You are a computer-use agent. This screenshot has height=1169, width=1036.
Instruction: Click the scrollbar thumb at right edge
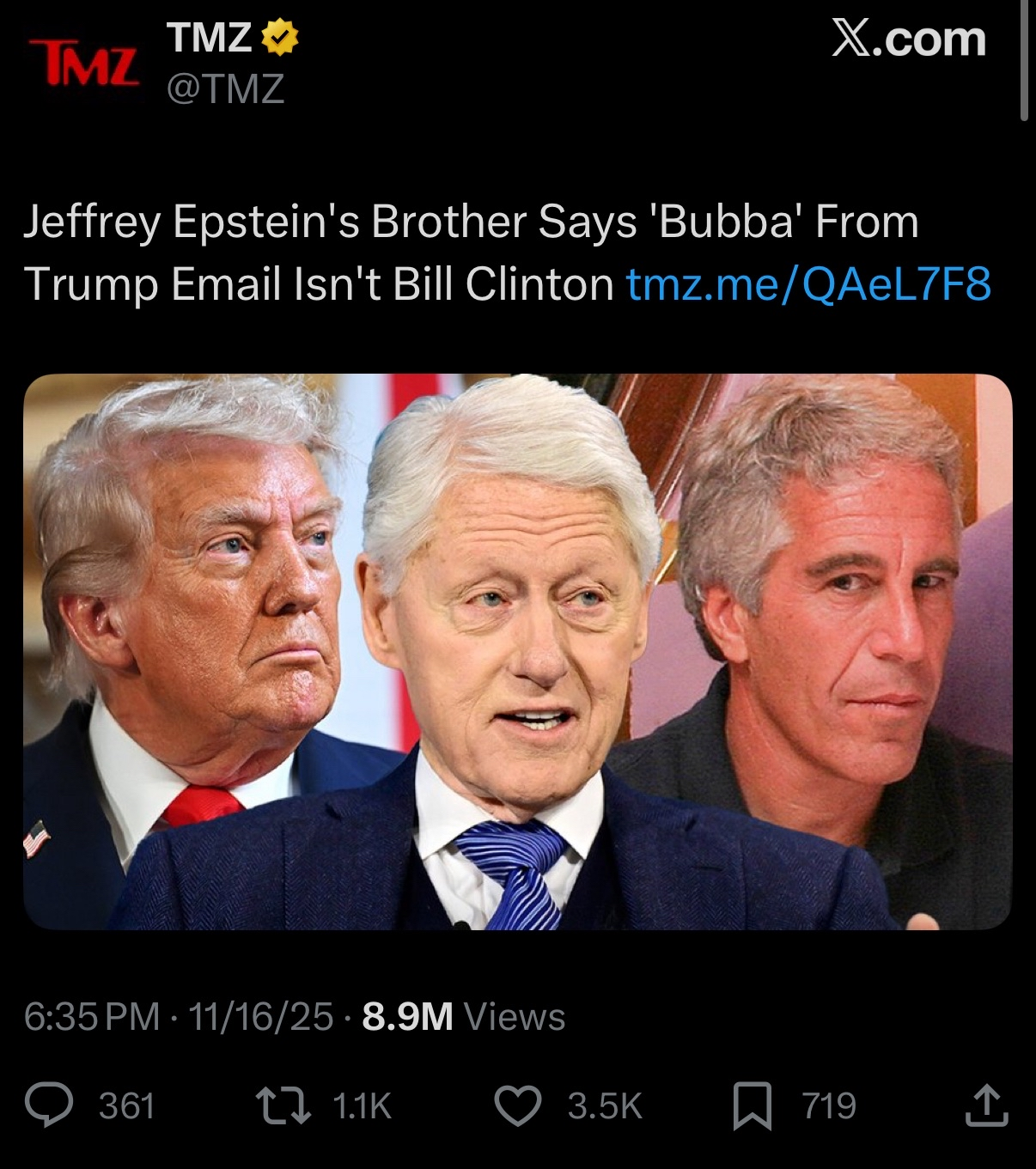tap(1024, 60)
